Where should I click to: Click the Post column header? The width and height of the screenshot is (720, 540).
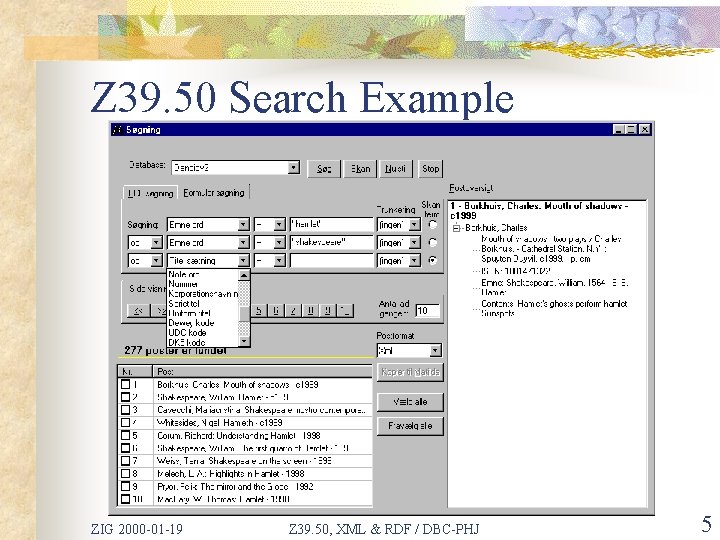click(262, 371)
